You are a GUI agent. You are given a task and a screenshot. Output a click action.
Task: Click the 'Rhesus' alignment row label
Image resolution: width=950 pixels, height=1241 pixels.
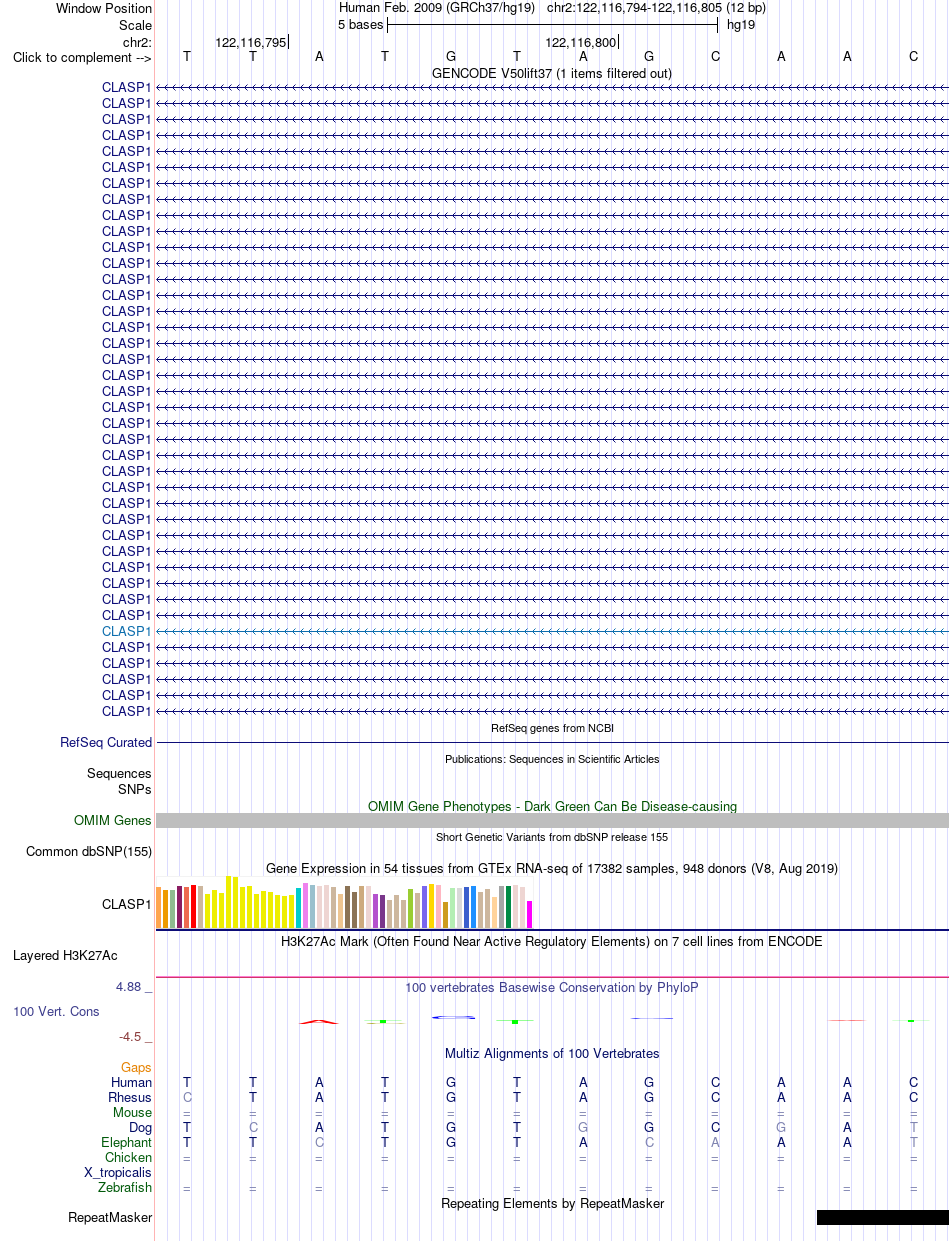(x=130, y=1097)
